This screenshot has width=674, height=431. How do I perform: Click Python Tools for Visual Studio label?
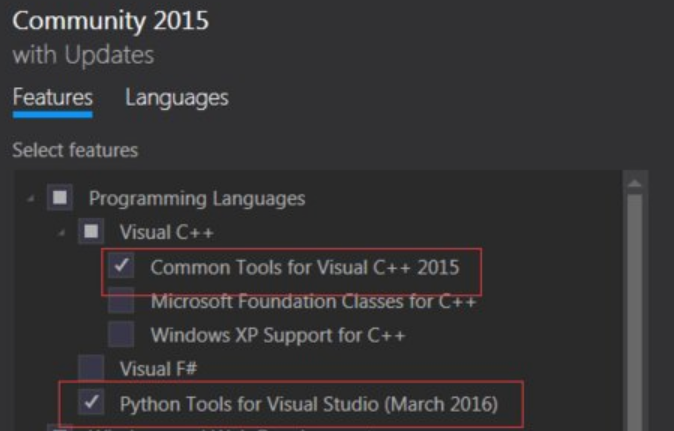point(308,404)
